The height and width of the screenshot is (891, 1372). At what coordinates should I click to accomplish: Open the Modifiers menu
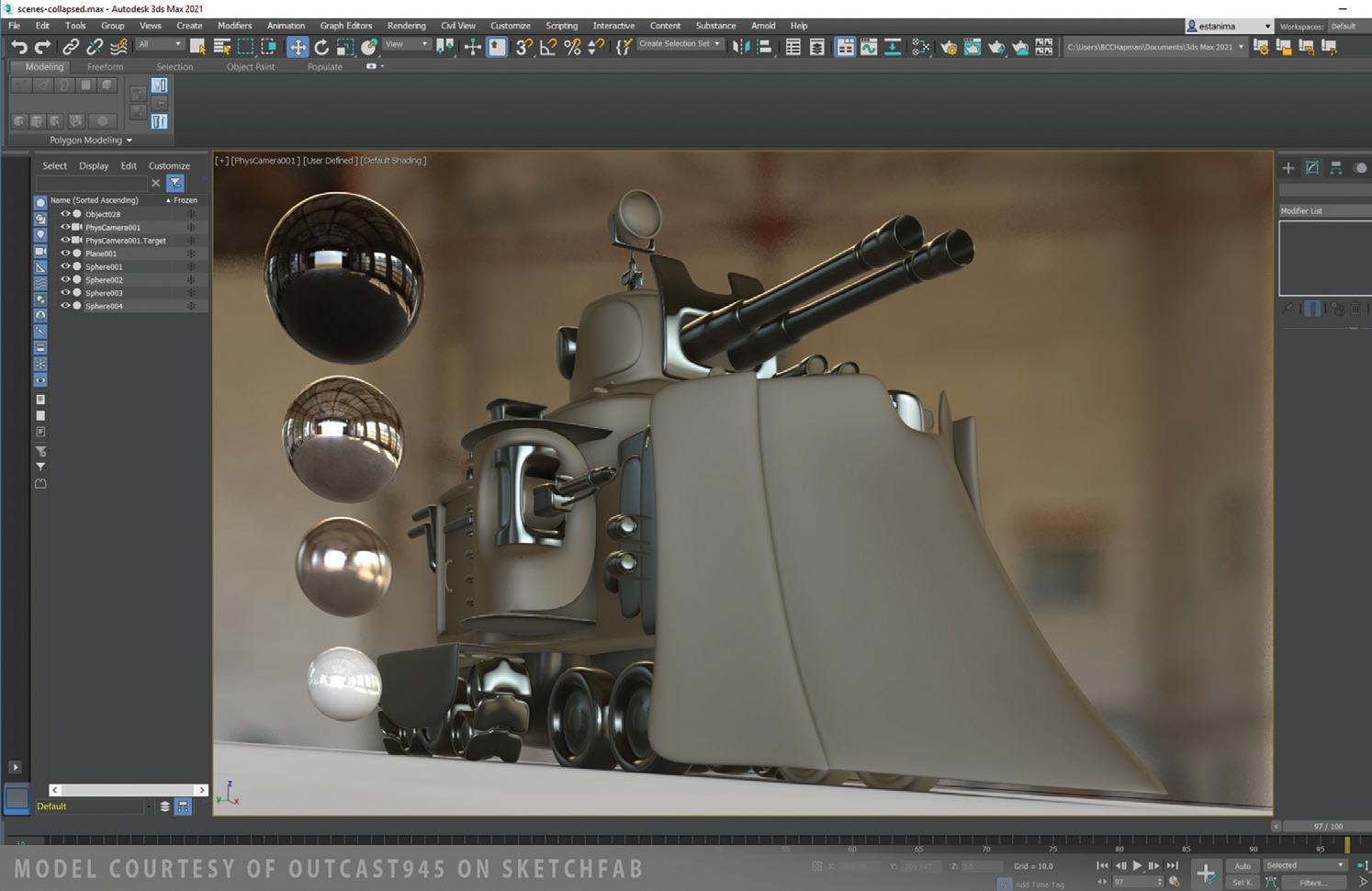tap(234, 26)
